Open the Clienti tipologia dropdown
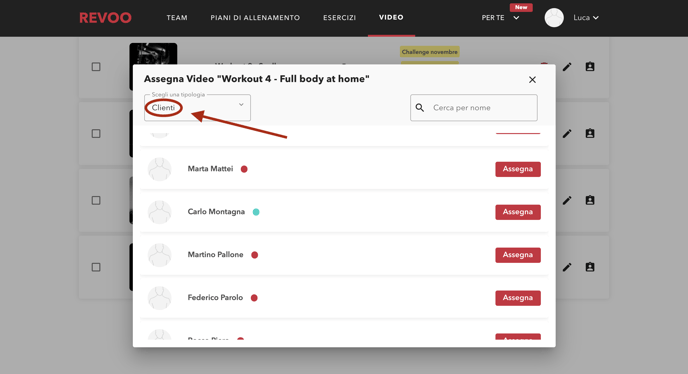The width and height of the screenshot is (688, 374). [197, 108]
